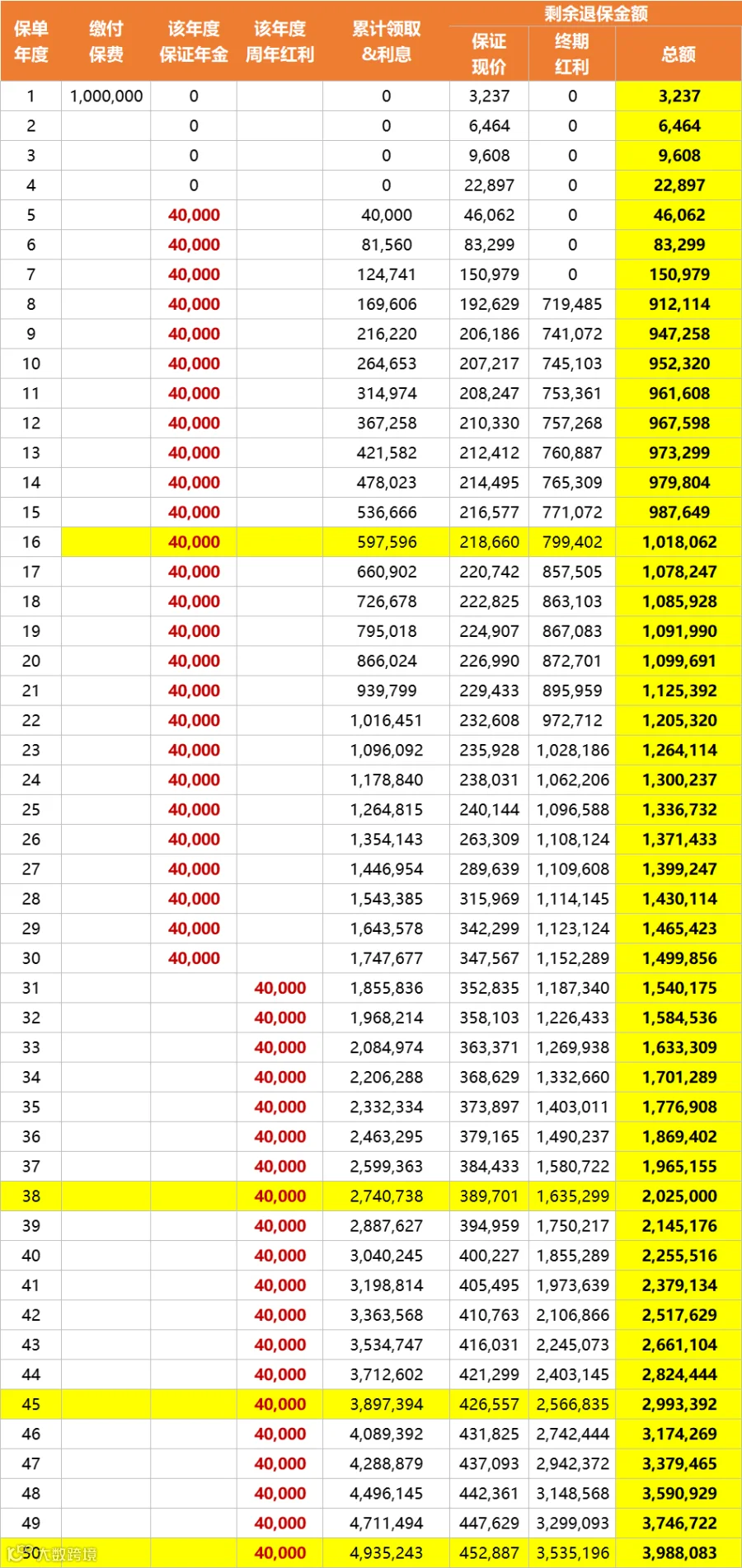Select total cell 1,336,732 in year 25
742x1568 pixels.
[x=679, y=809]
